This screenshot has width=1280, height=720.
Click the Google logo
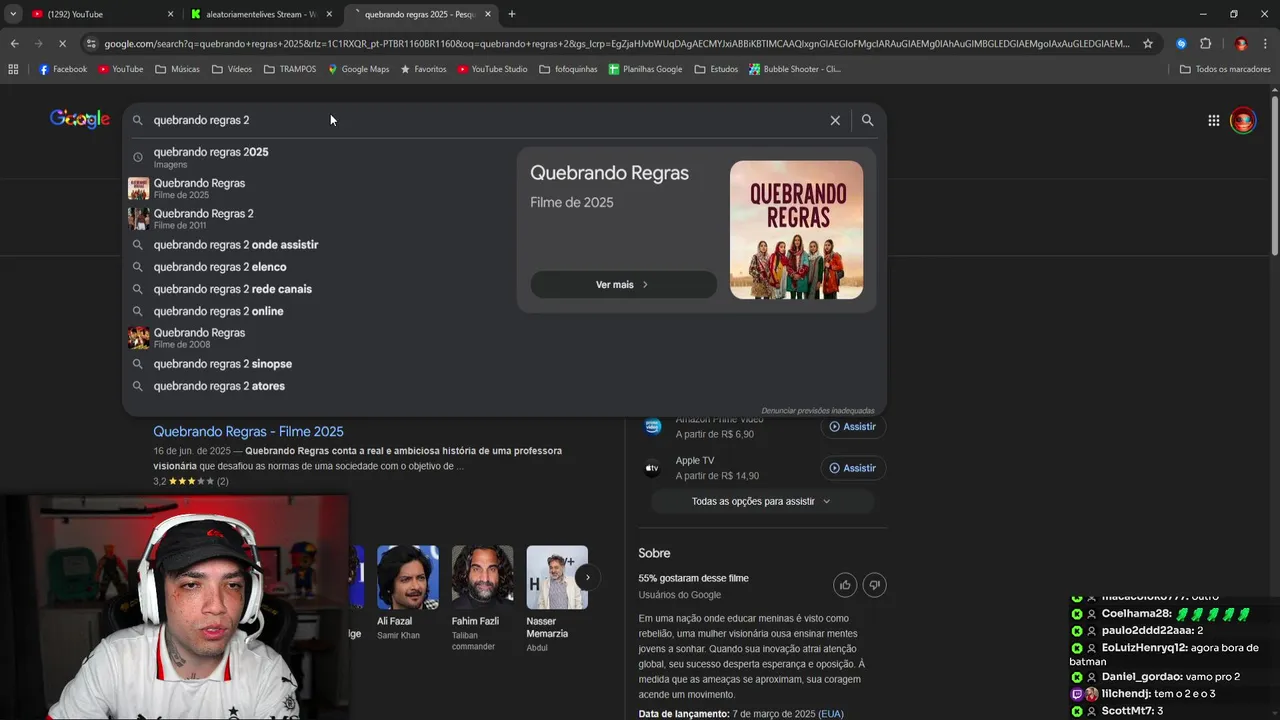[x=80, y=119]
